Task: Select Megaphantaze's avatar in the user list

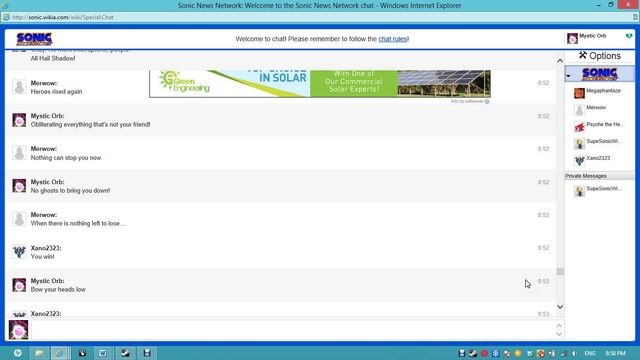Action: point(579,93)
